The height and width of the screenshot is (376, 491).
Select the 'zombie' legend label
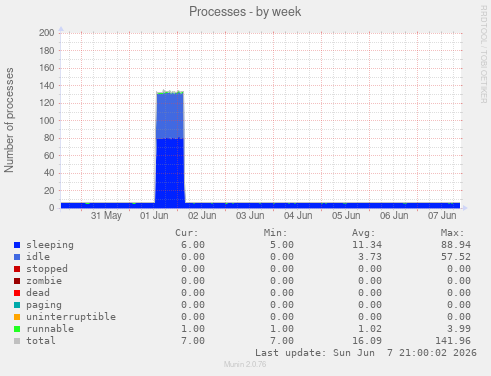tap(44, 281)
